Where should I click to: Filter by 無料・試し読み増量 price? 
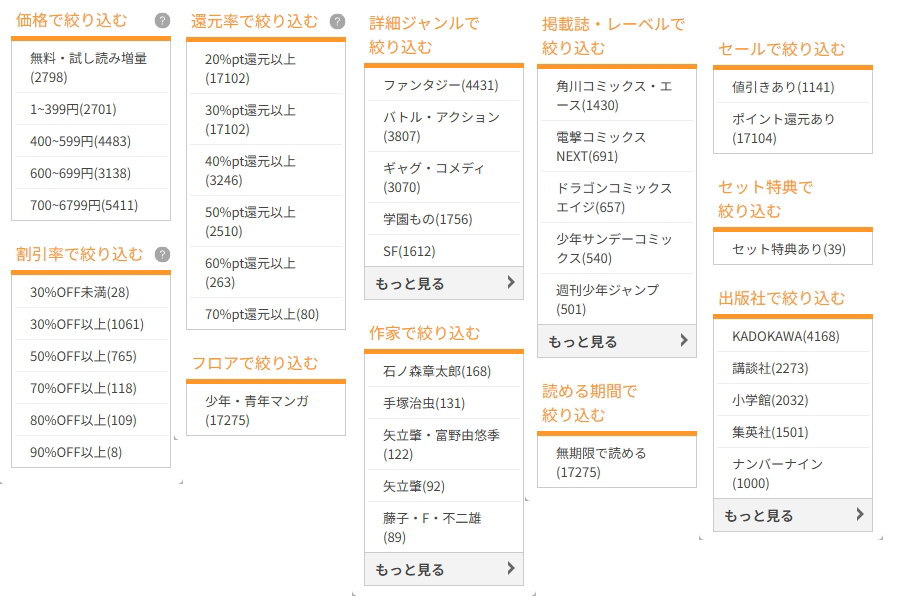click(x=91, y=68)
